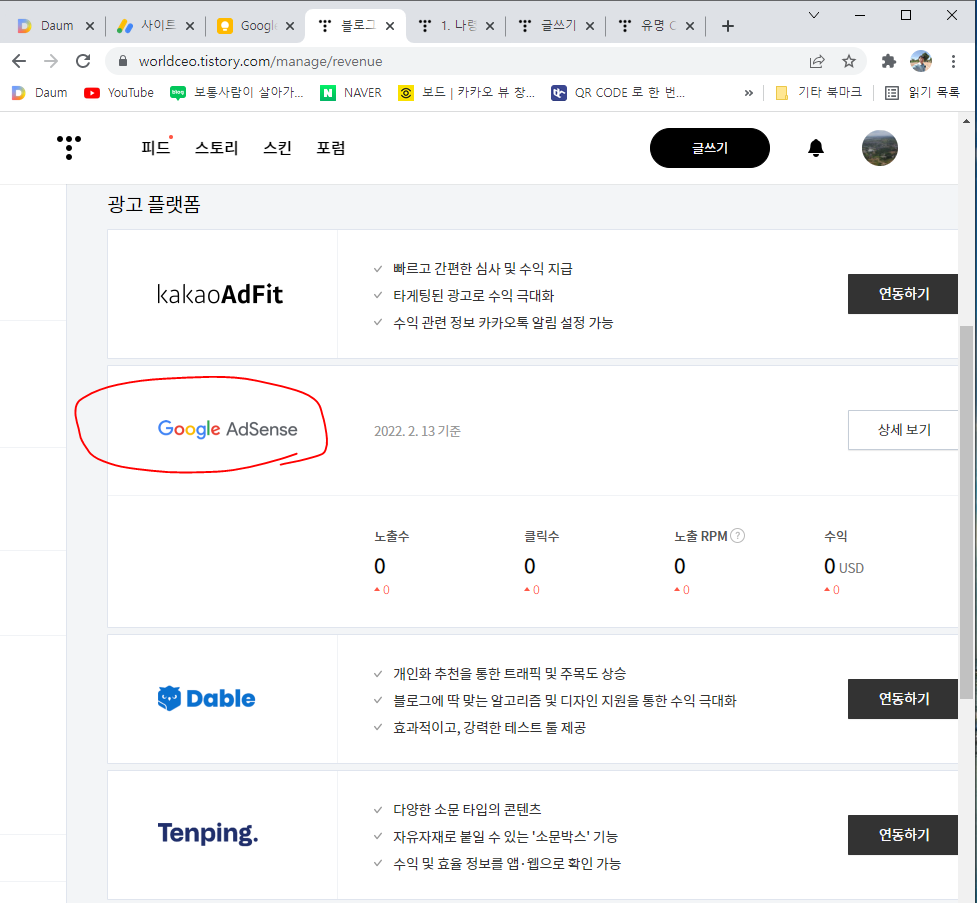Go back with browser back arrow
Screen dimensions: 977x903
tap(19, 61)
